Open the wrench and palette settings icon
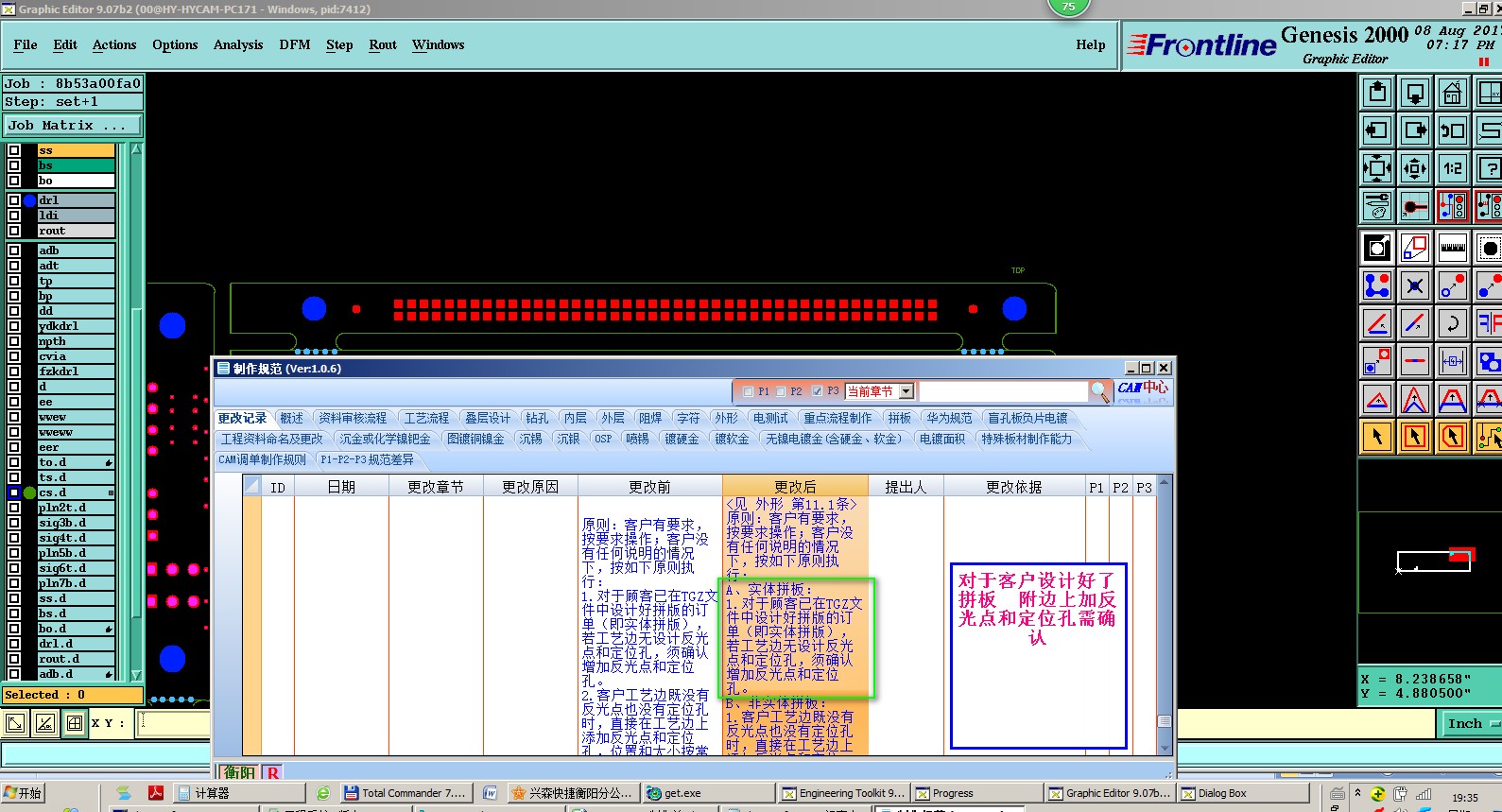 pos(1377,205)
